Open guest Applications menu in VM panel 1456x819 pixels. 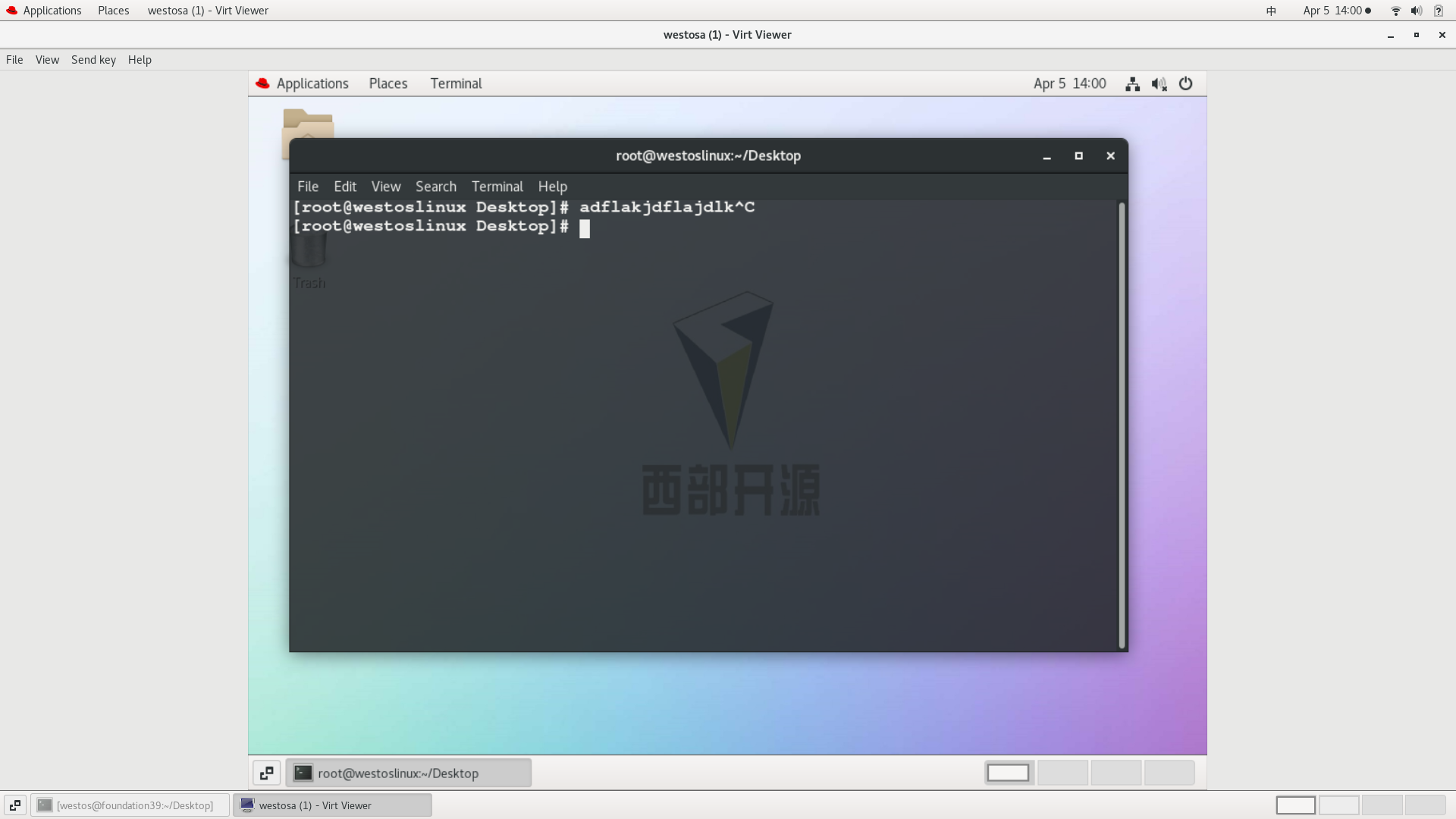(x=303, y=83)
